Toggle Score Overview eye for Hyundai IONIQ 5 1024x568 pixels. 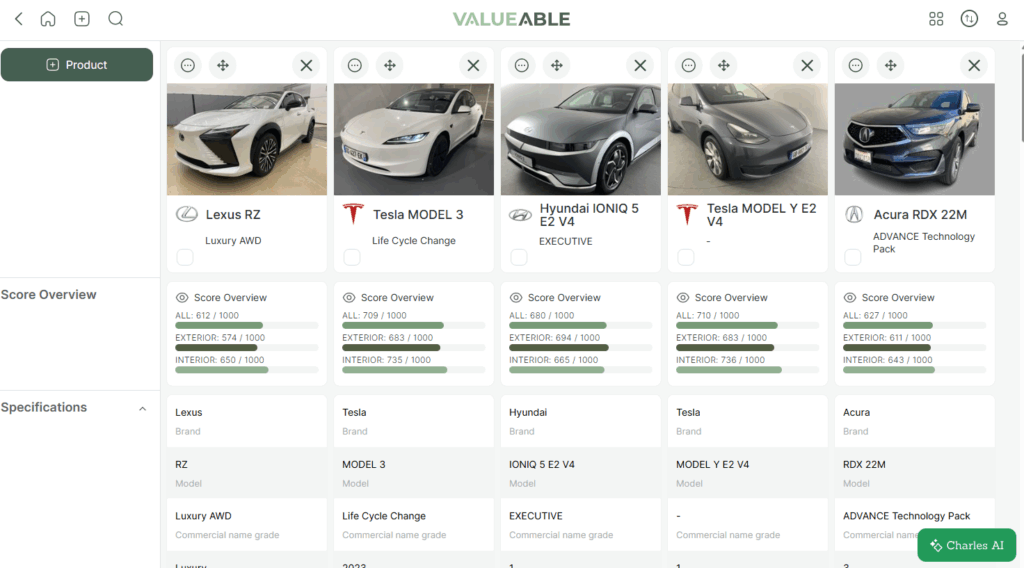coord(516,298)
